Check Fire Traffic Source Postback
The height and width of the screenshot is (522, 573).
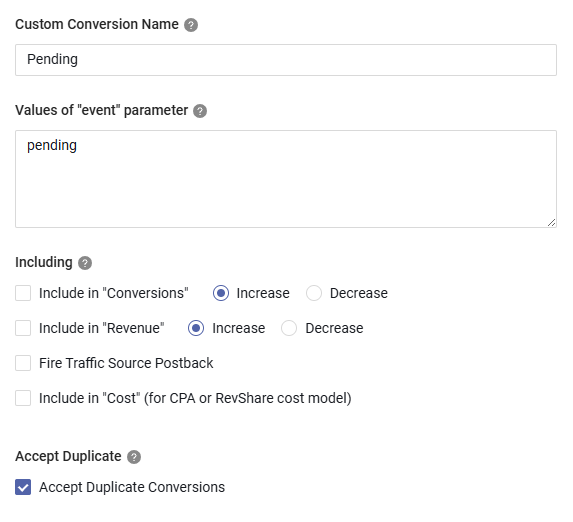(x=23, y=363)
